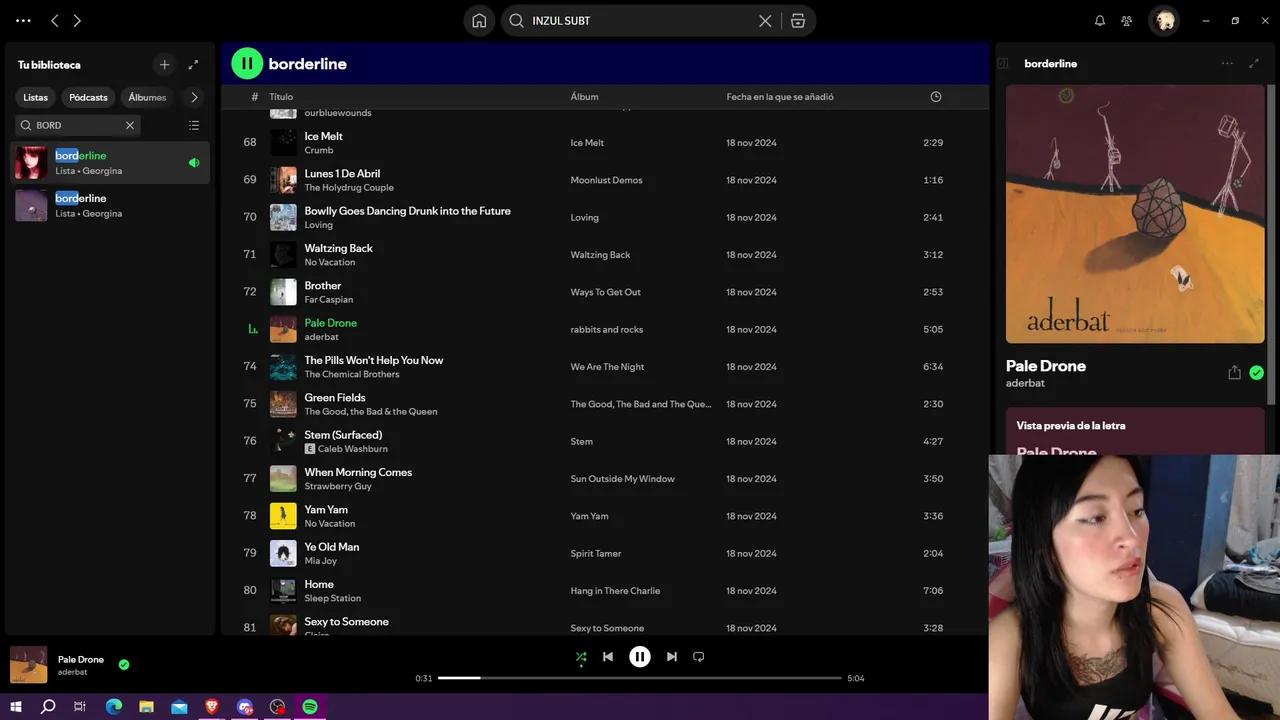Image resolution: width=1280 pixels, height=720 pixels.
Task: Open The Holydrug Couple artist link
Action: (x=349, y=187)
